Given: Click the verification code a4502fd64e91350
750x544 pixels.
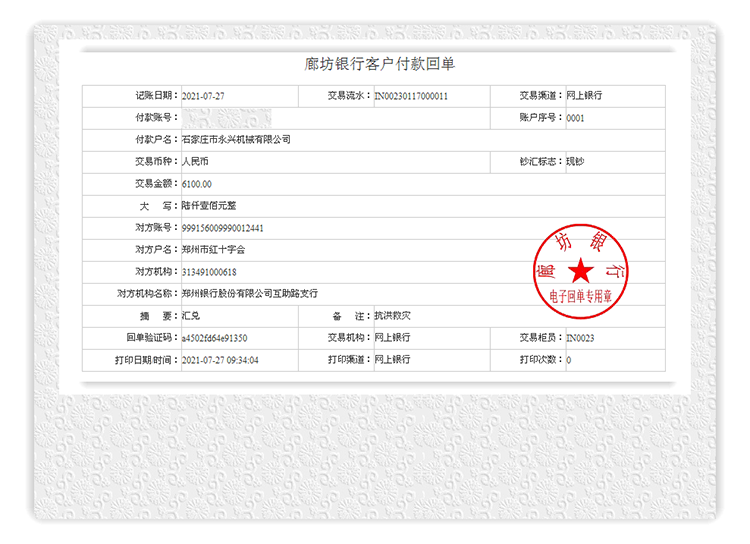Looking at the screenshot, I should point(214,337).
